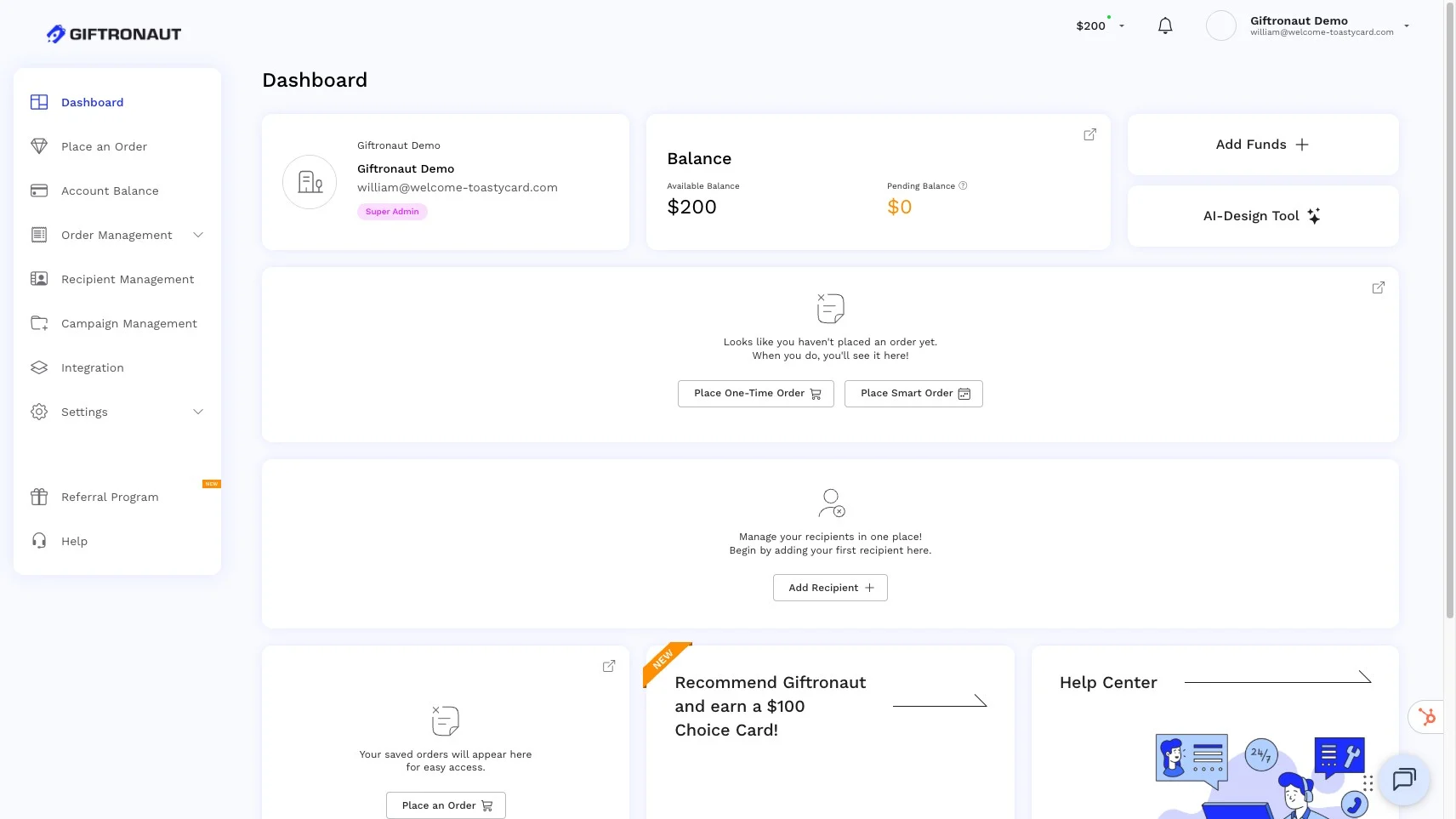The height and width of the screenshot is (819, 1456).
Task: Expand the Settings chevron
Action: [198, 412]
